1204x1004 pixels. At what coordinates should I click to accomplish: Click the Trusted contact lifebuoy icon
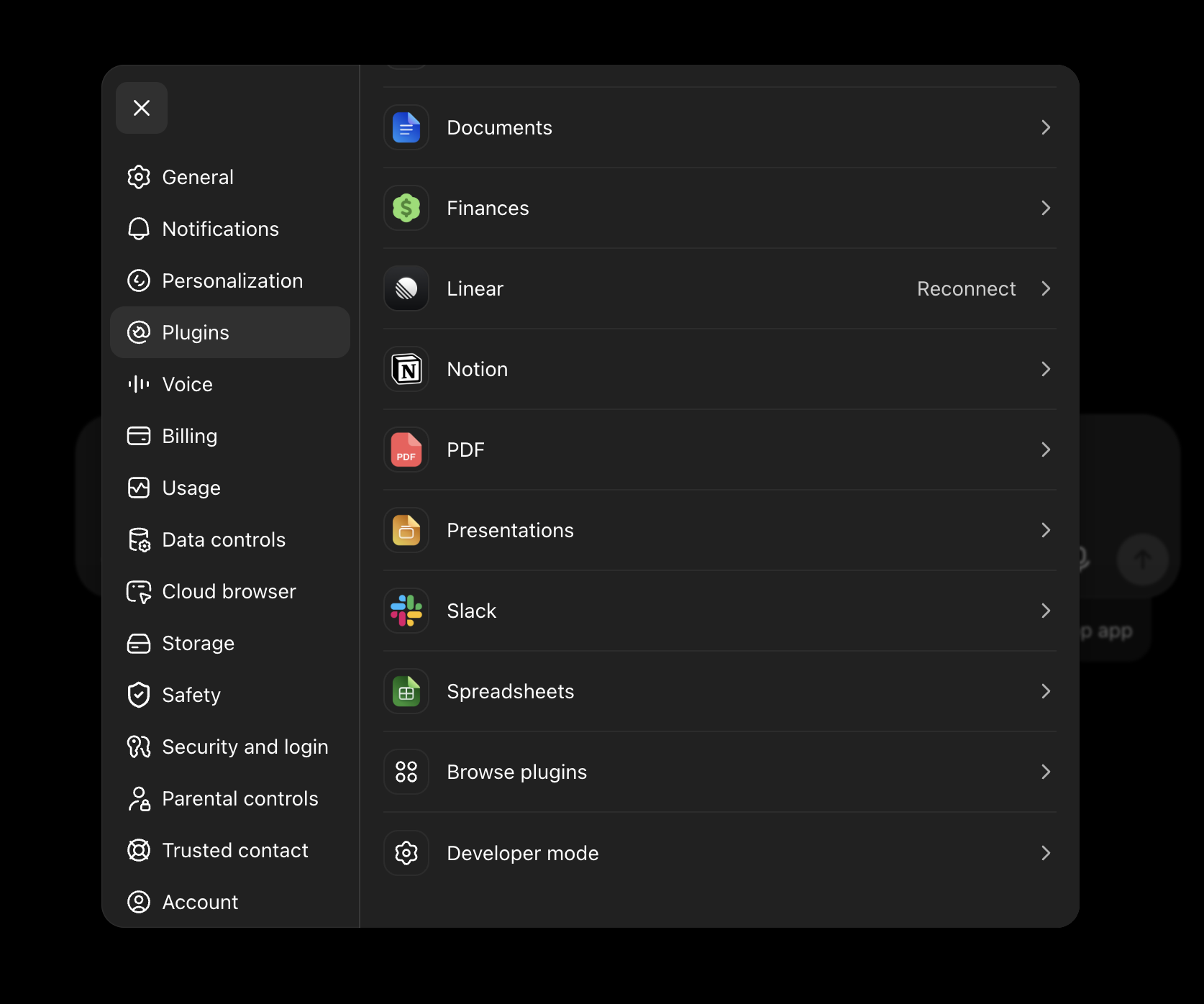tap(139, 850)
